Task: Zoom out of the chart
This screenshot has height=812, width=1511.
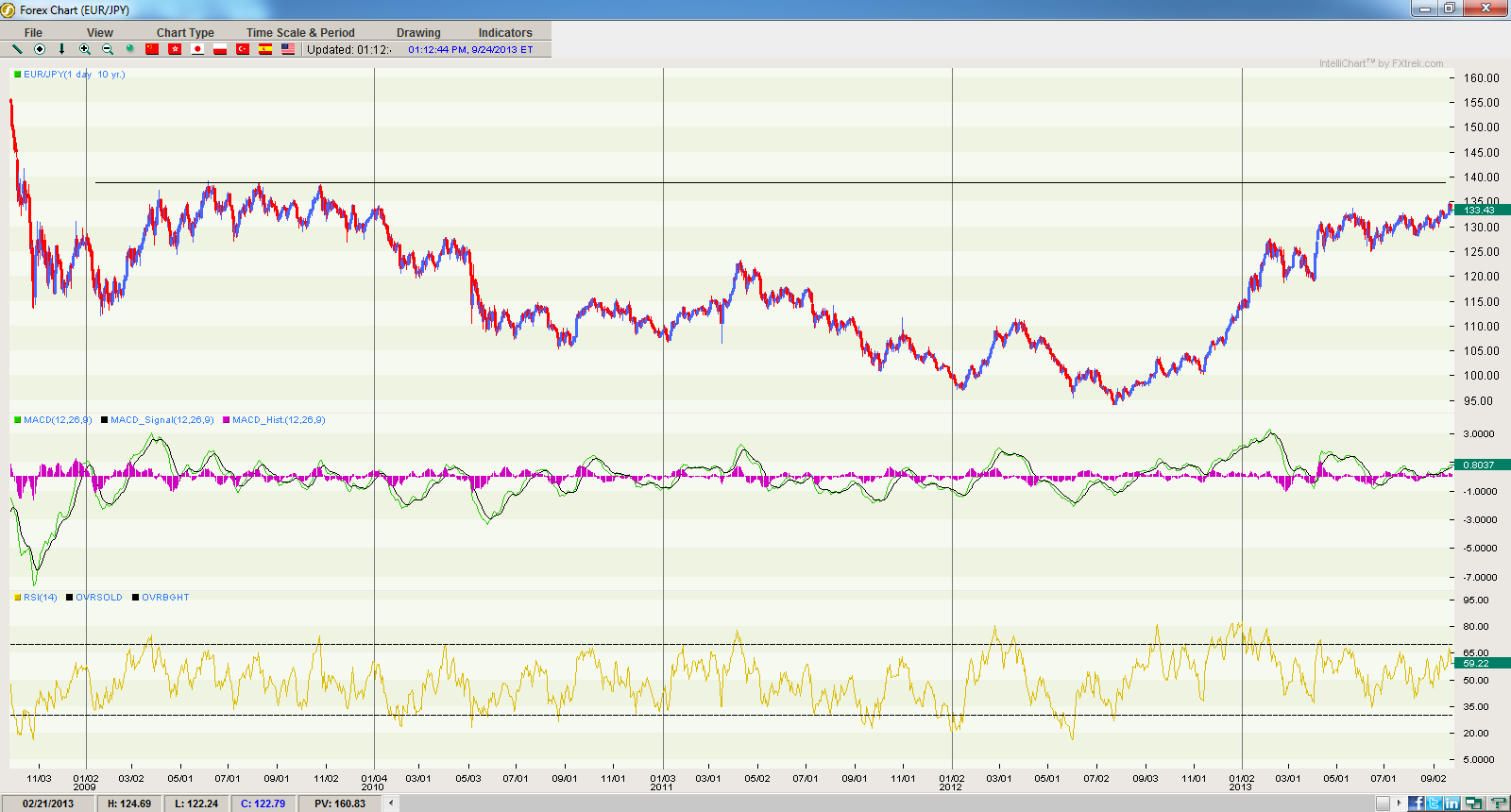Action: pos(108,49)
